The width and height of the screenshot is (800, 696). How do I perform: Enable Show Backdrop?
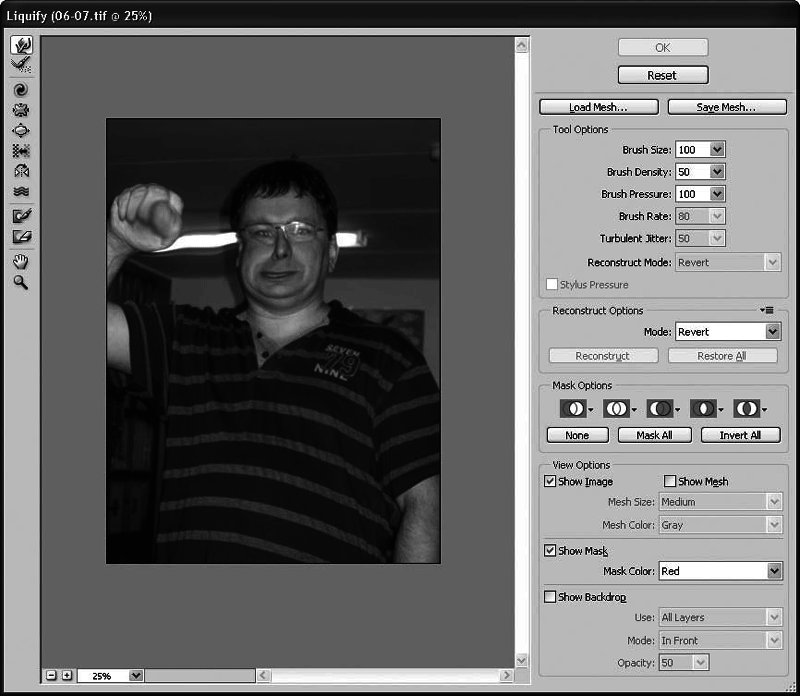(x=549, y=596)
